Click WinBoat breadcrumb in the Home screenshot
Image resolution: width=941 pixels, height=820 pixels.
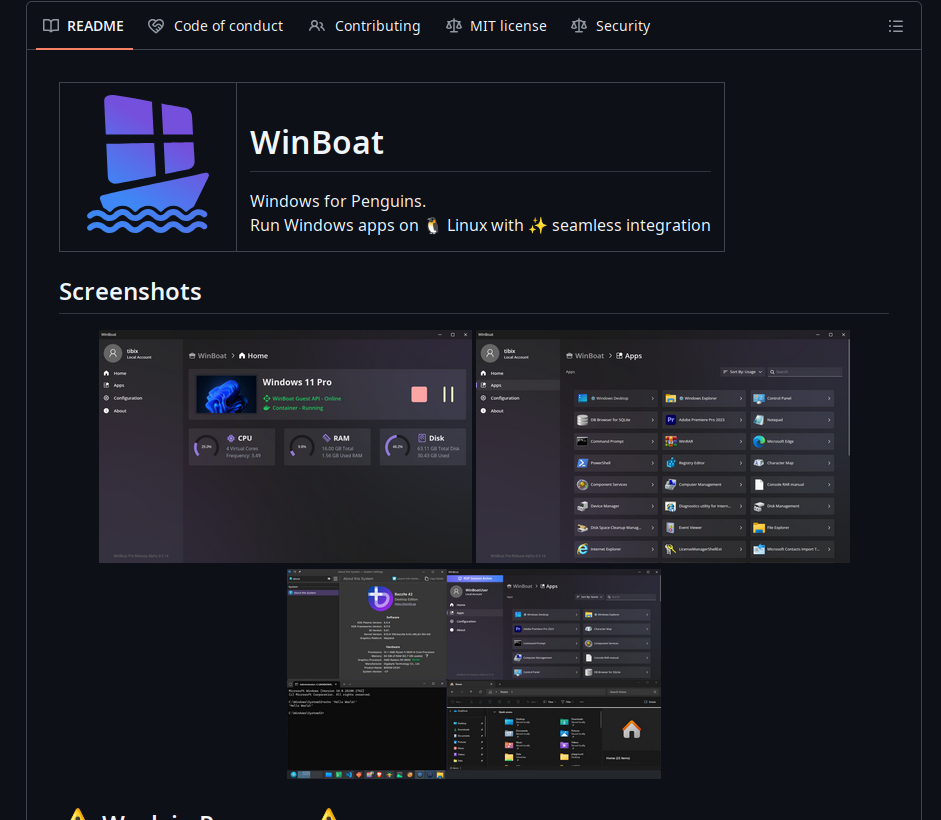coord(208,356)
